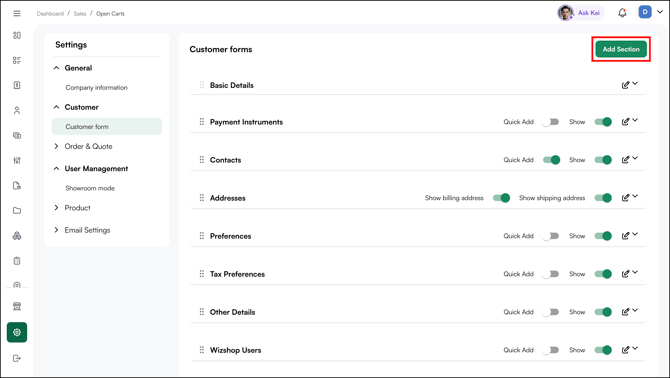Screen dimensions: 670x378
Task: Click the Tax Preferences section title
Action: click(x=237, y=274)
